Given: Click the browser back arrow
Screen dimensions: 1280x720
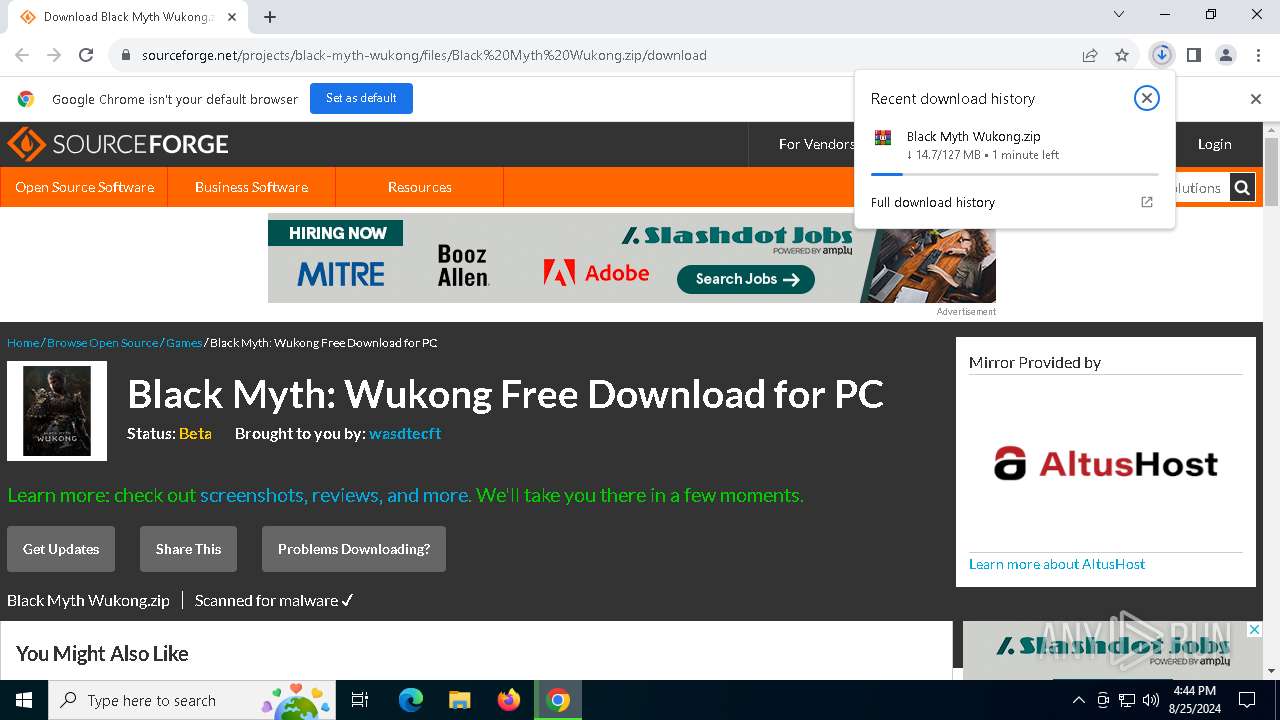Looking at the screenshot, I should click(x=22, y=55).
